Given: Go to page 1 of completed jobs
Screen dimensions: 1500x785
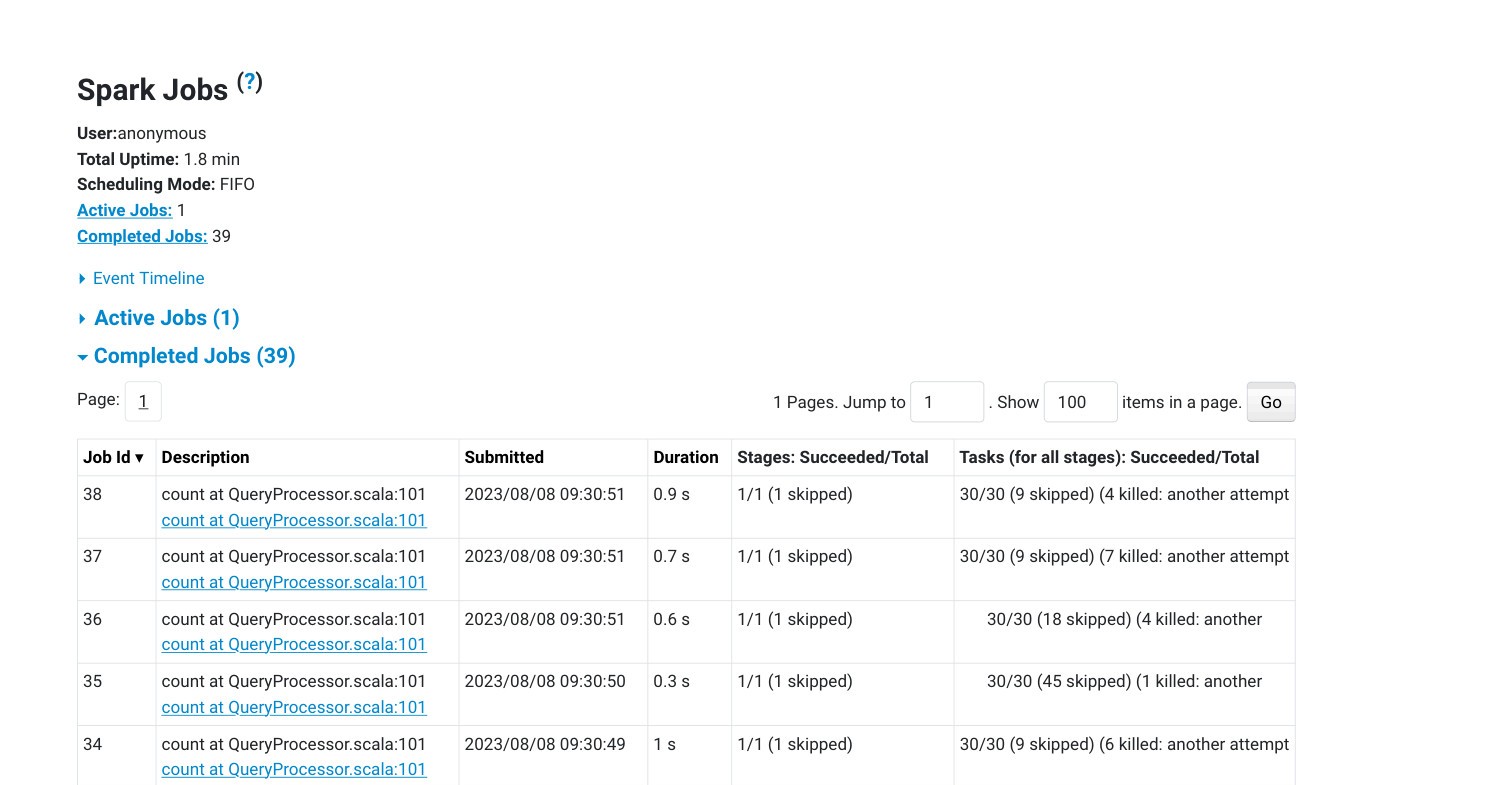Looking at the screenshot, I should coord(143,401).
